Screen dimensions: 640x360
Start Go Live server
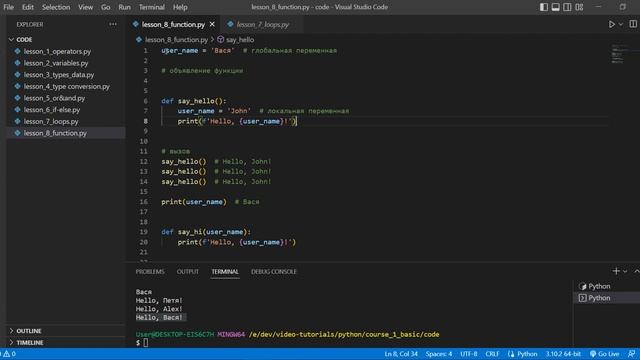604,354
